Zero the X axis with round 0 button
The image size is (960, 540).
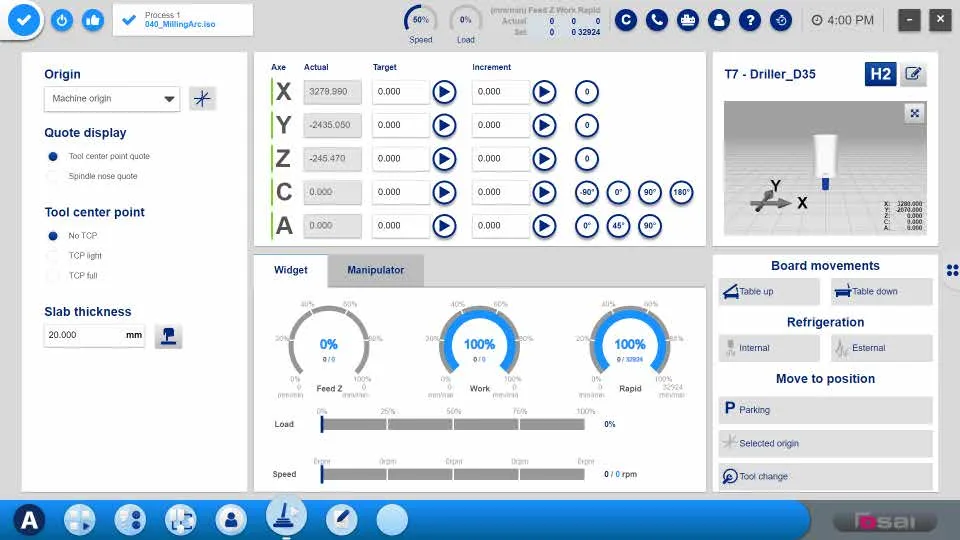587,92
